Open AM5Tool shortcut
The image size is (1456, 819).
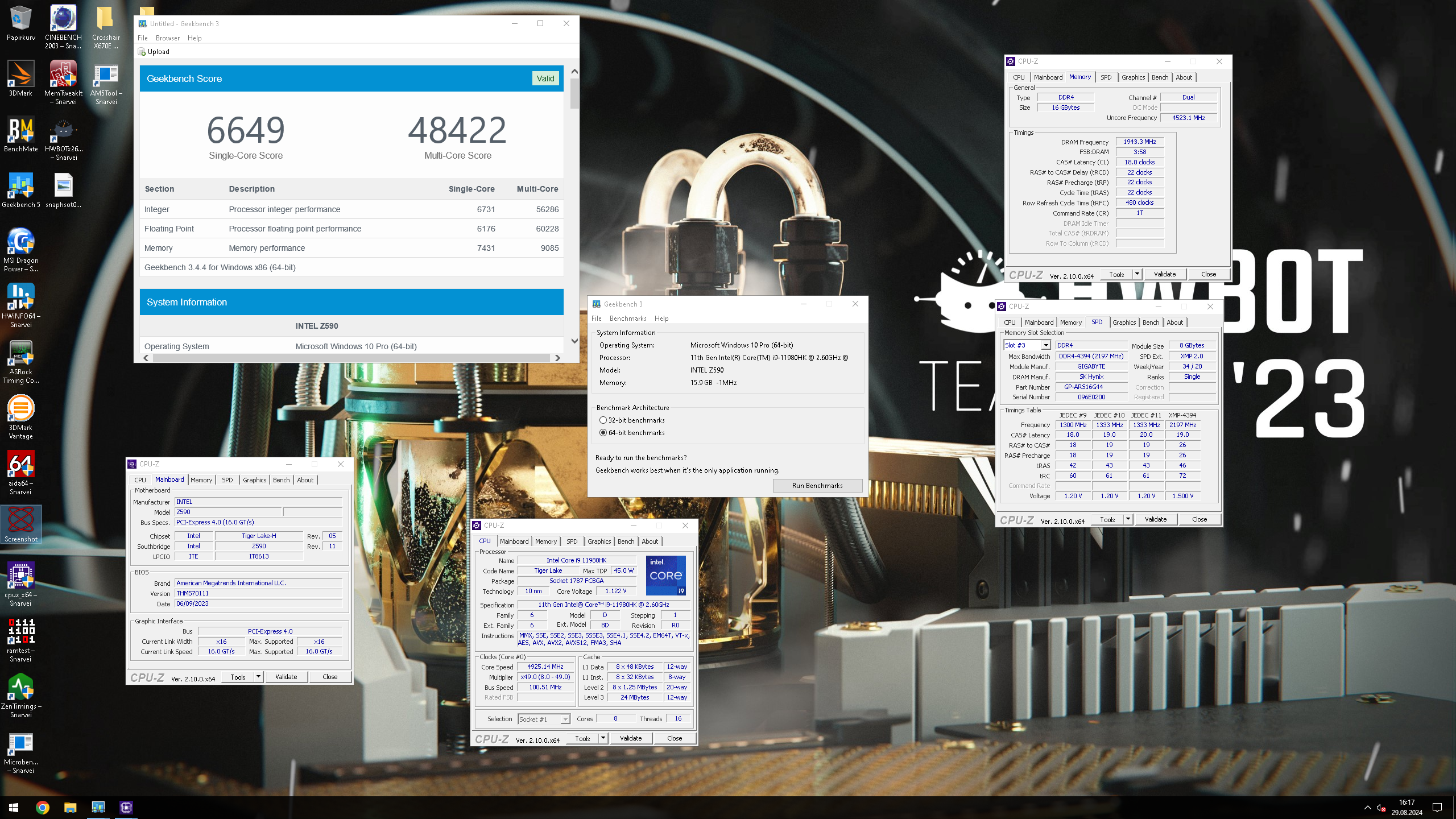coord(106,82)
